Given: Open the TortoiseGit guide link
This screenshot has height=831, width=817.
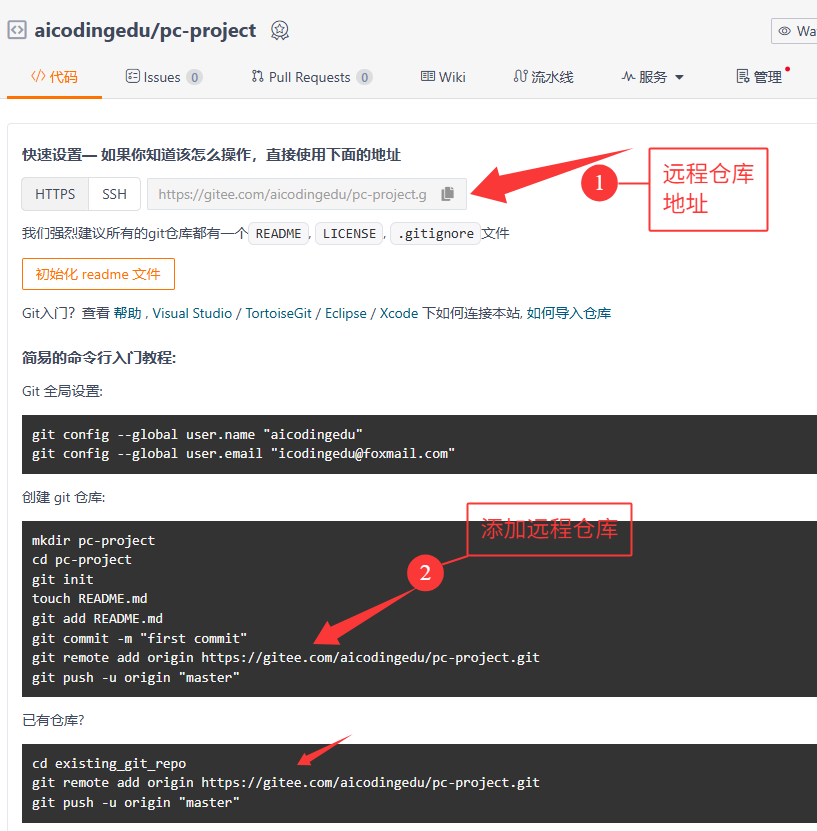Looking at the screenshot, I should tap(276, 313).
